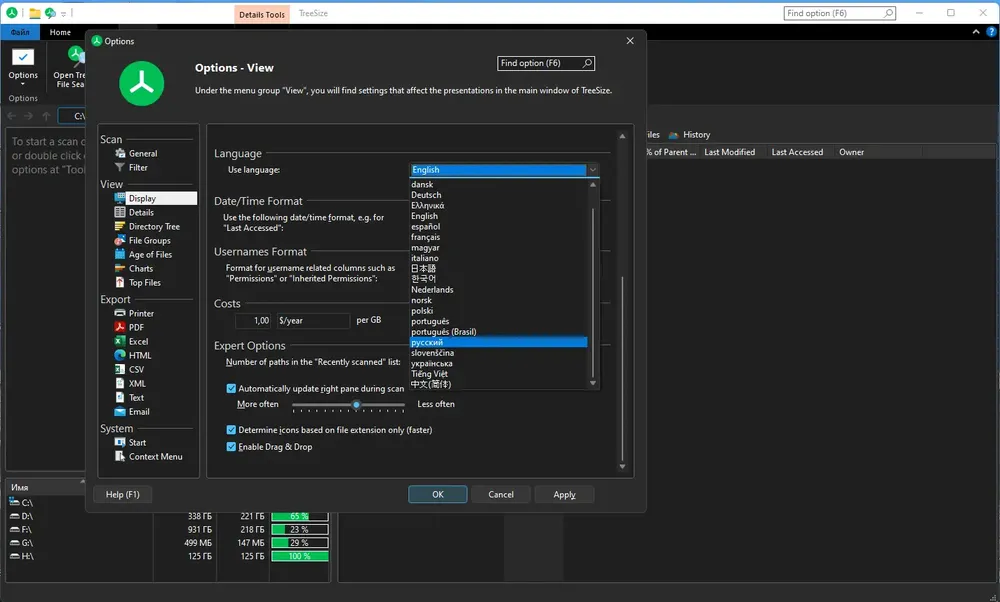Choose français from language list
1000x602 pixels.
425,237
